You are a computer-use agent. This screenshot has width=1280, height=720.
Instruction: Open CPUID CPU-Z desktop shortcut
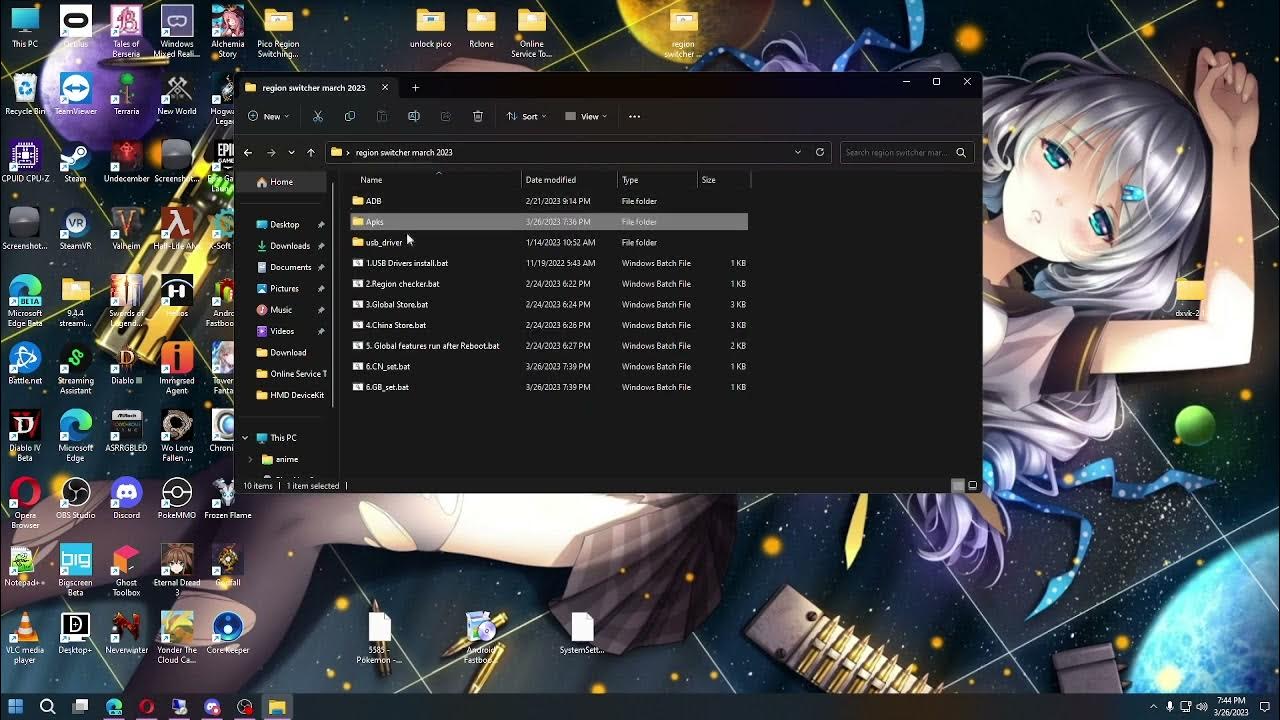point(25,162)
